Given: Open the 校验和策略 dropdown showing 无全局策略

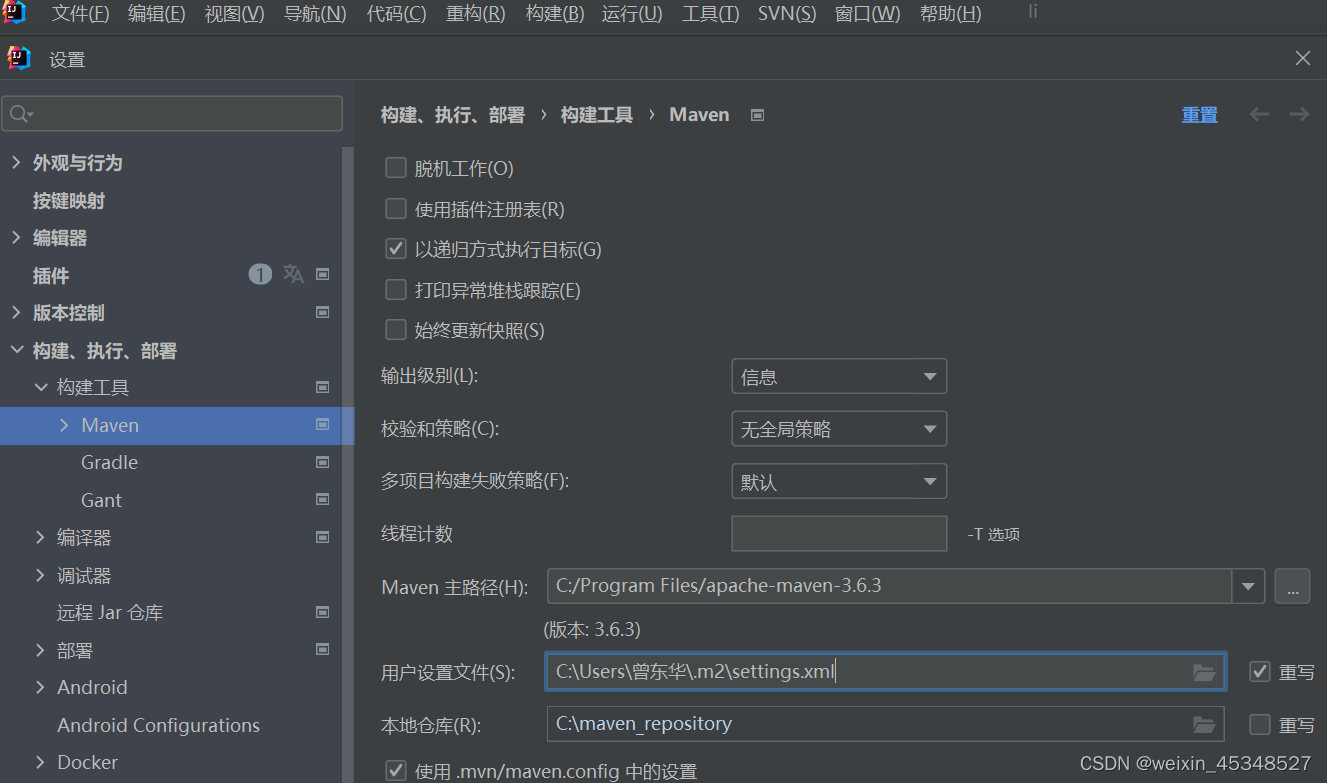Looking at the screenshot, I should click(839, 429).
